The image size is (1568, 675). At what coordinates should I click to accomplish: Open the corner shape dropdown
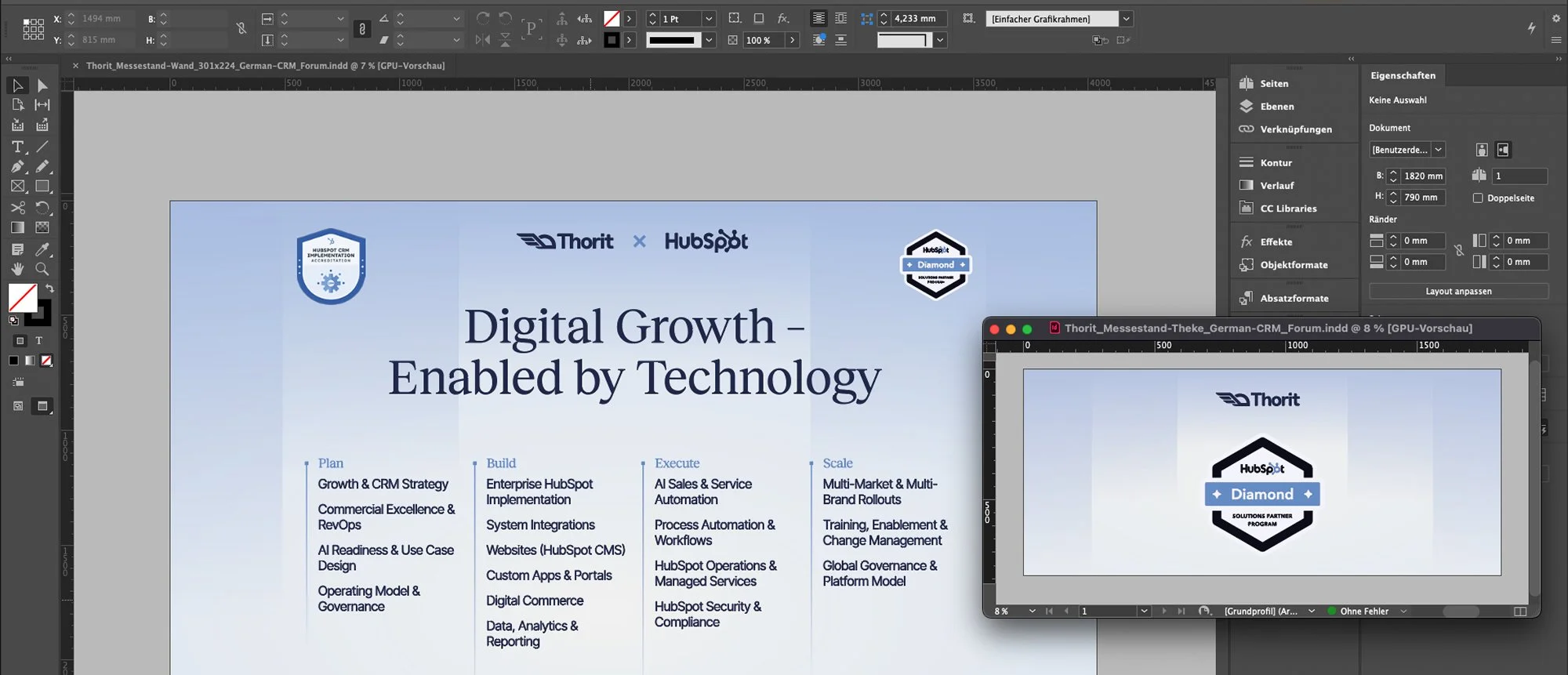point(940,40)
